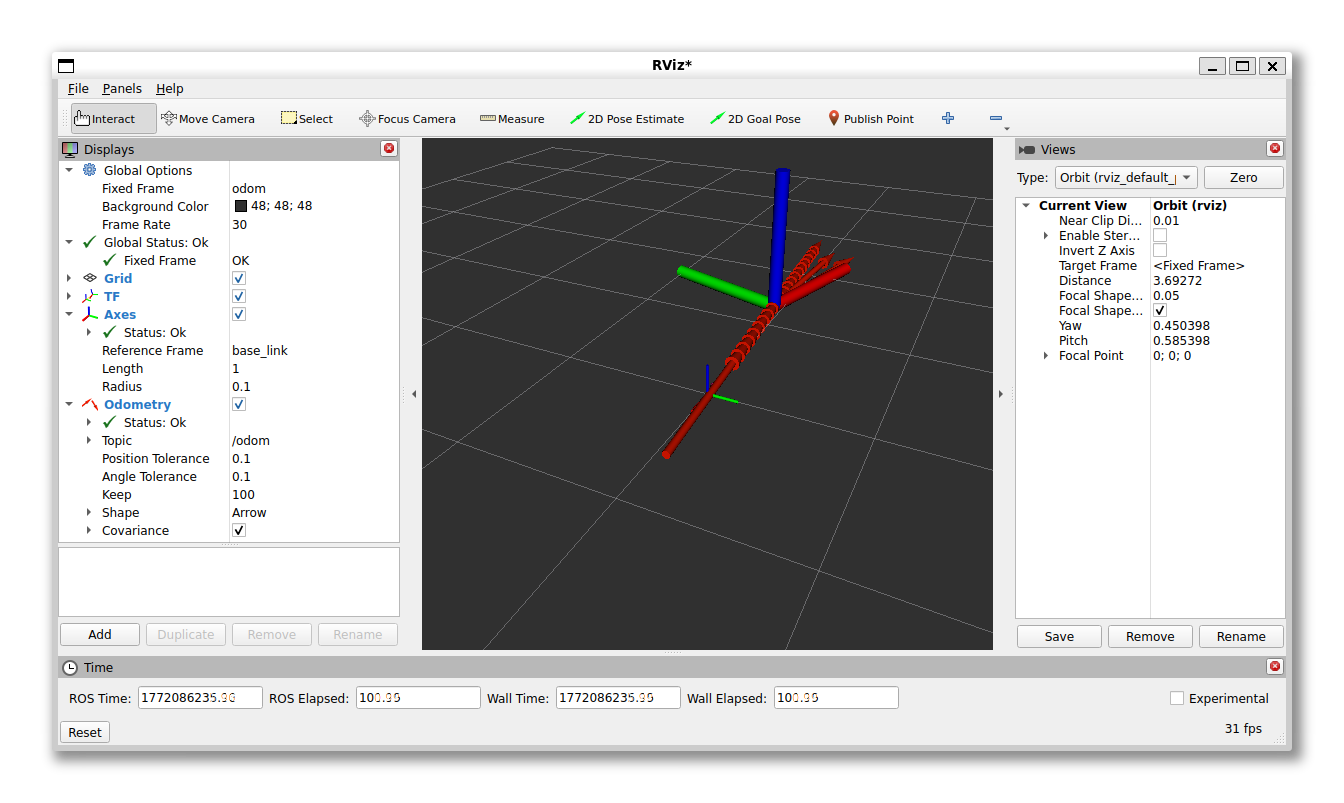The height and width of the screenshot is (803, 1344).
Task: Click the blue plus add-tool icon
Action: pyautogui.click(x=948, y=118)
